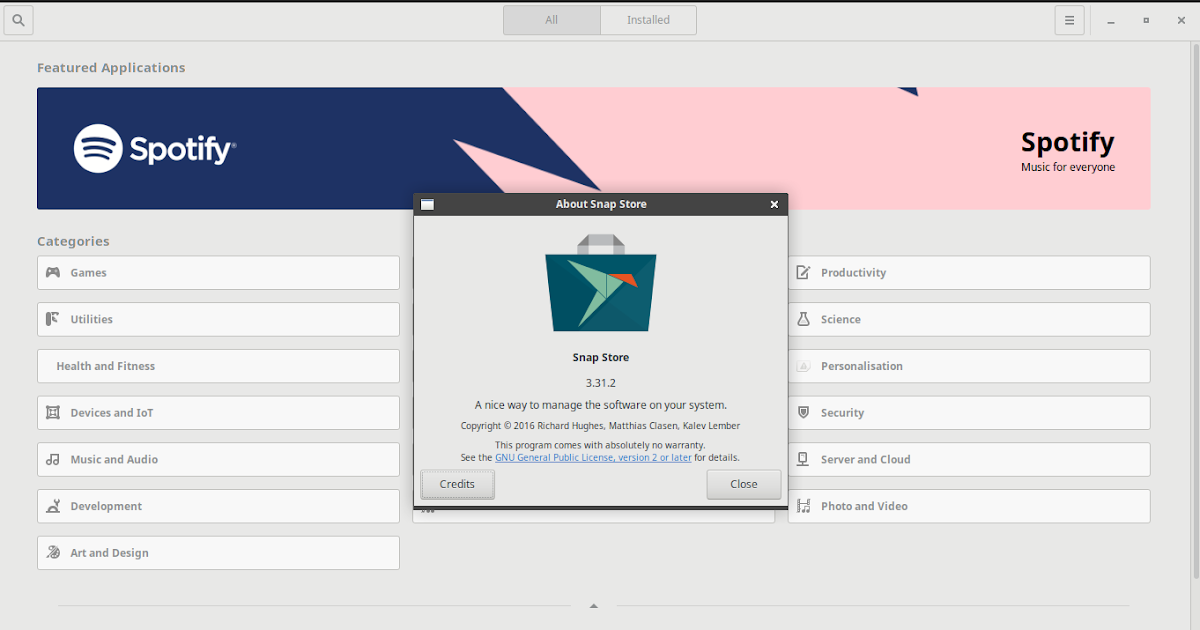Switch to the All tab
The height and width of the screenshot is (630, 1200).
pos(552,19)
